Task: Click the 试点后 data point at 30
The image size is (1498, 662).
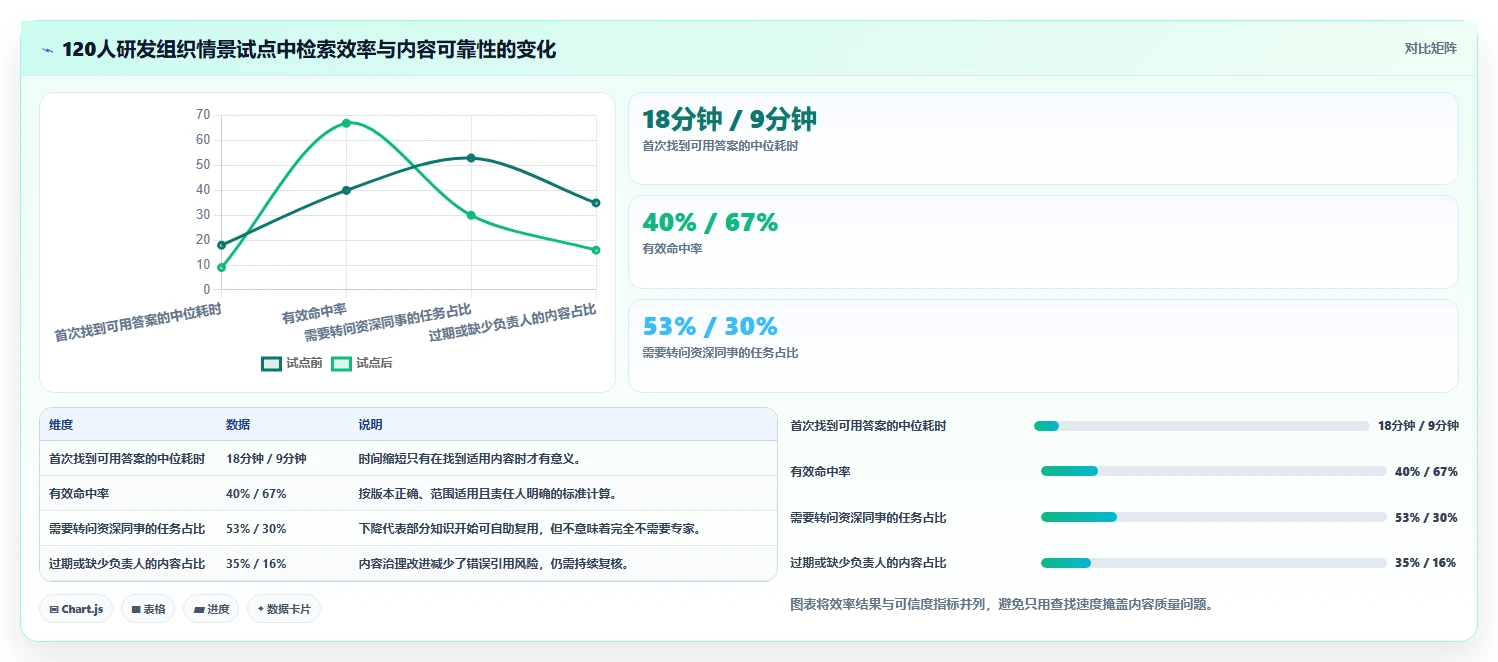Action: [x=471, y=215]
